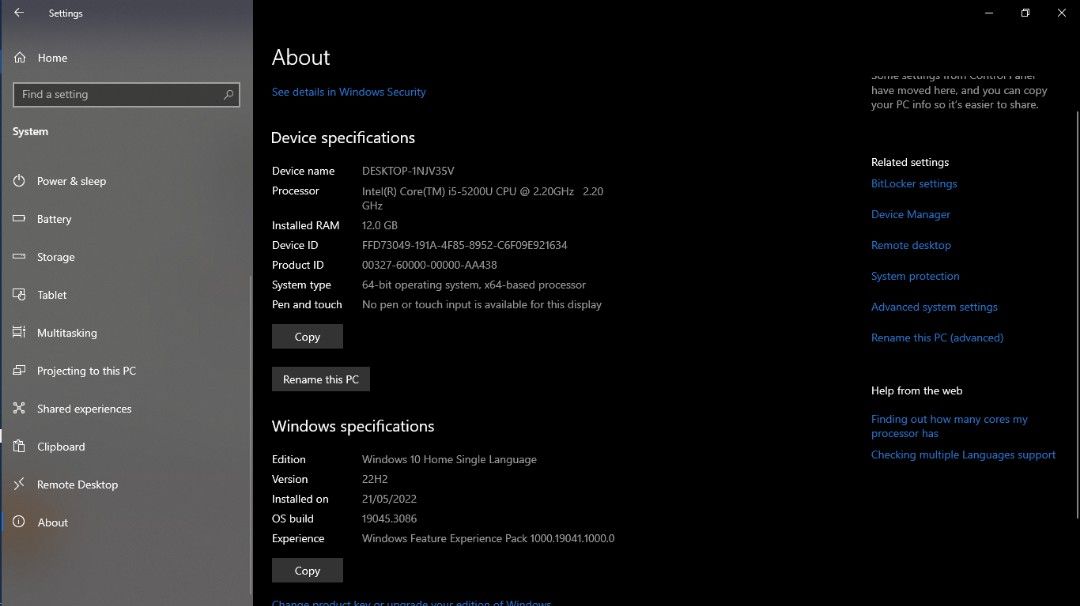
Task: Click the sidebar vertical scrollbar
Action: point(251,434)
